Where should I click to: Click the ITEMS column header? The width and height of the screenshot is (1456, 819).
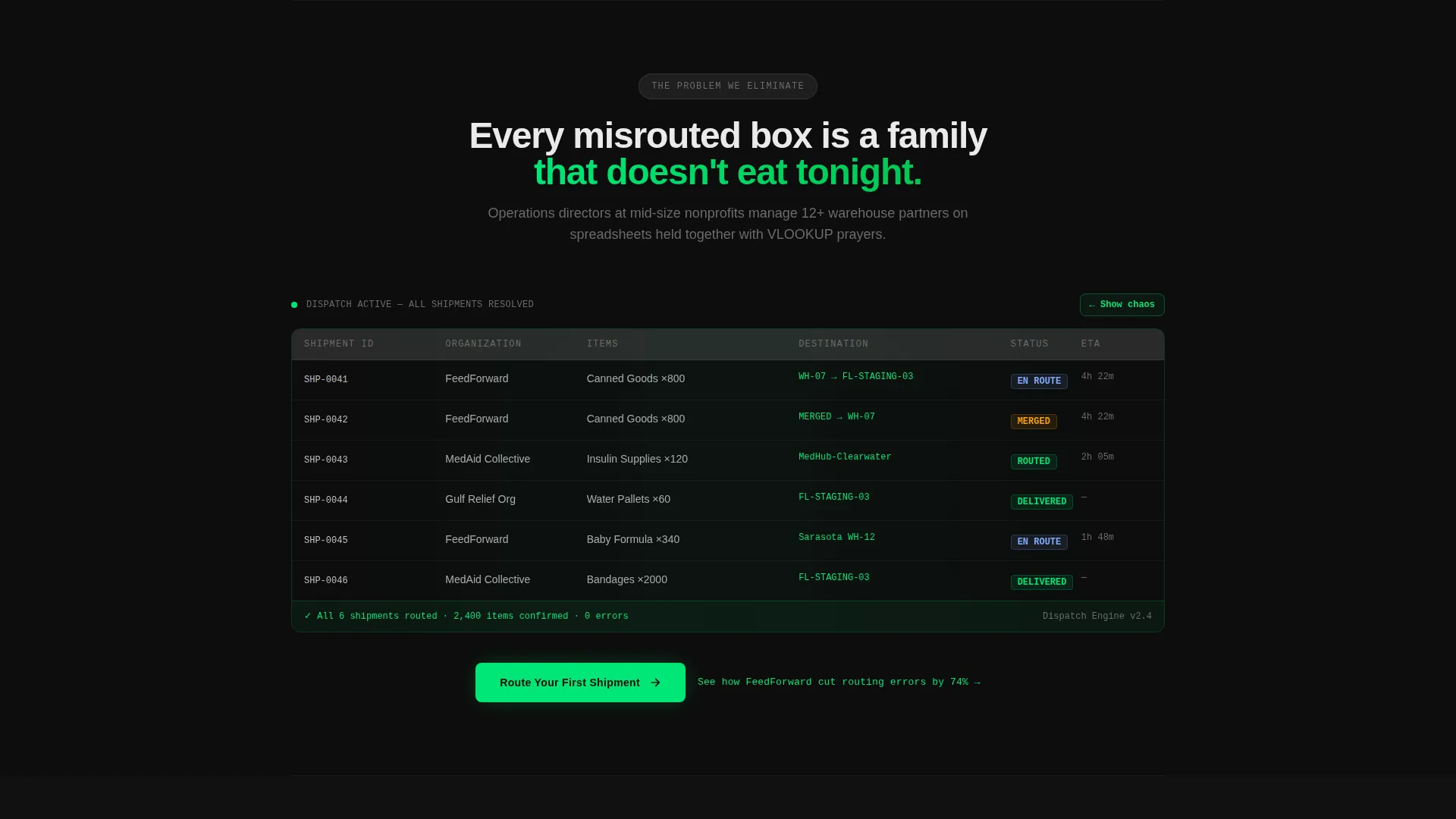click(x=602, y=344)
